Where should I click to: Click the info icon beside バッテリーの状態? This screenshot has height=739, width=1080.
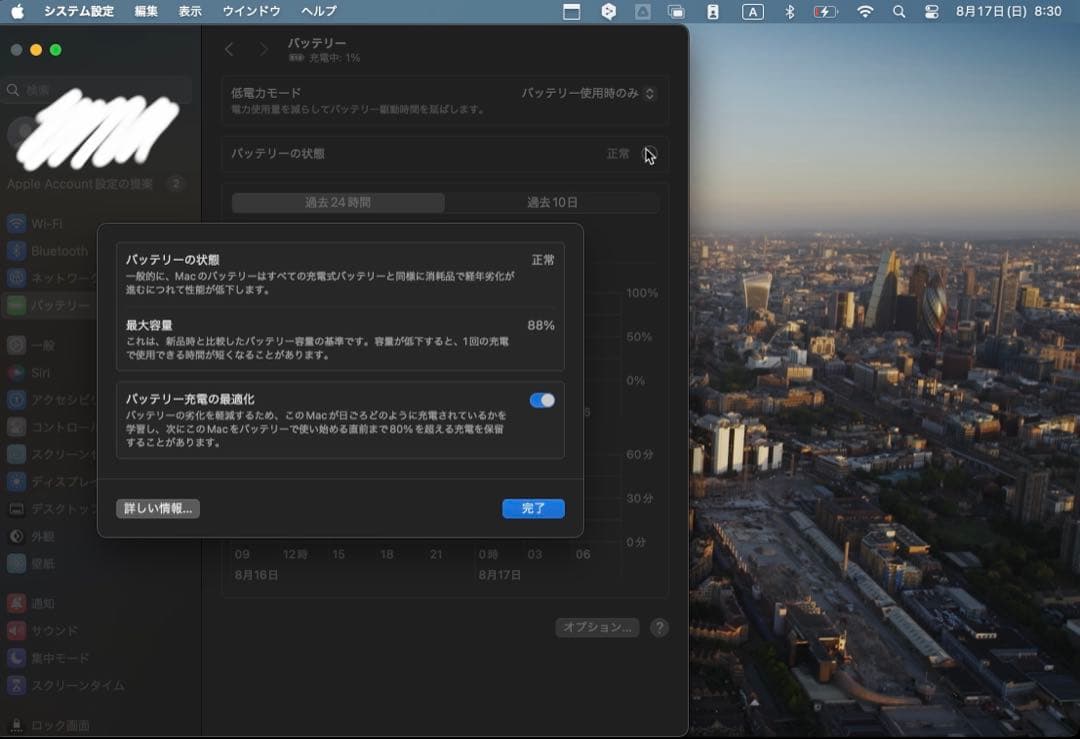click(650, 154)
